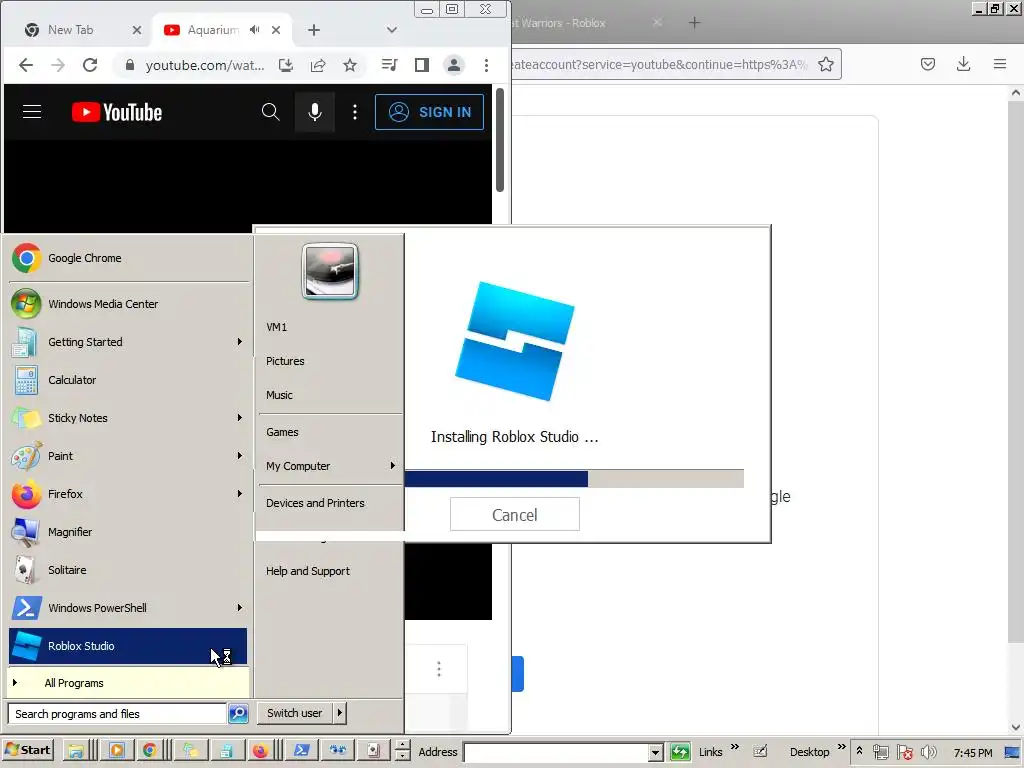1024x768 pixels.
Task: Open Address bar dropdown in taskbar
Action: point(656,752)
